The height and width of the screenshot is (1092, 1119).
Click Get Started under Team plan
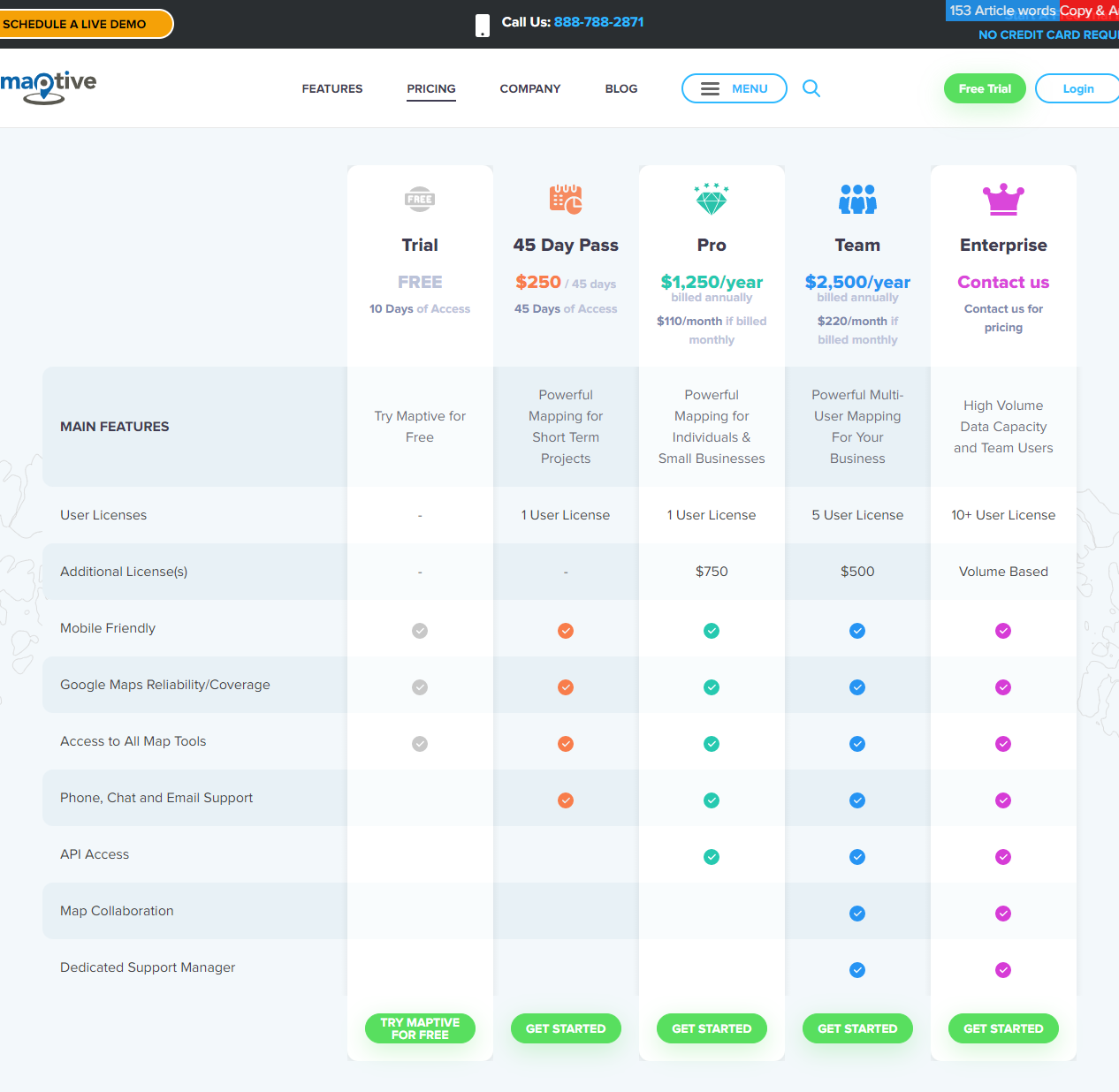pyautogui.click(x=857, y=1028)
